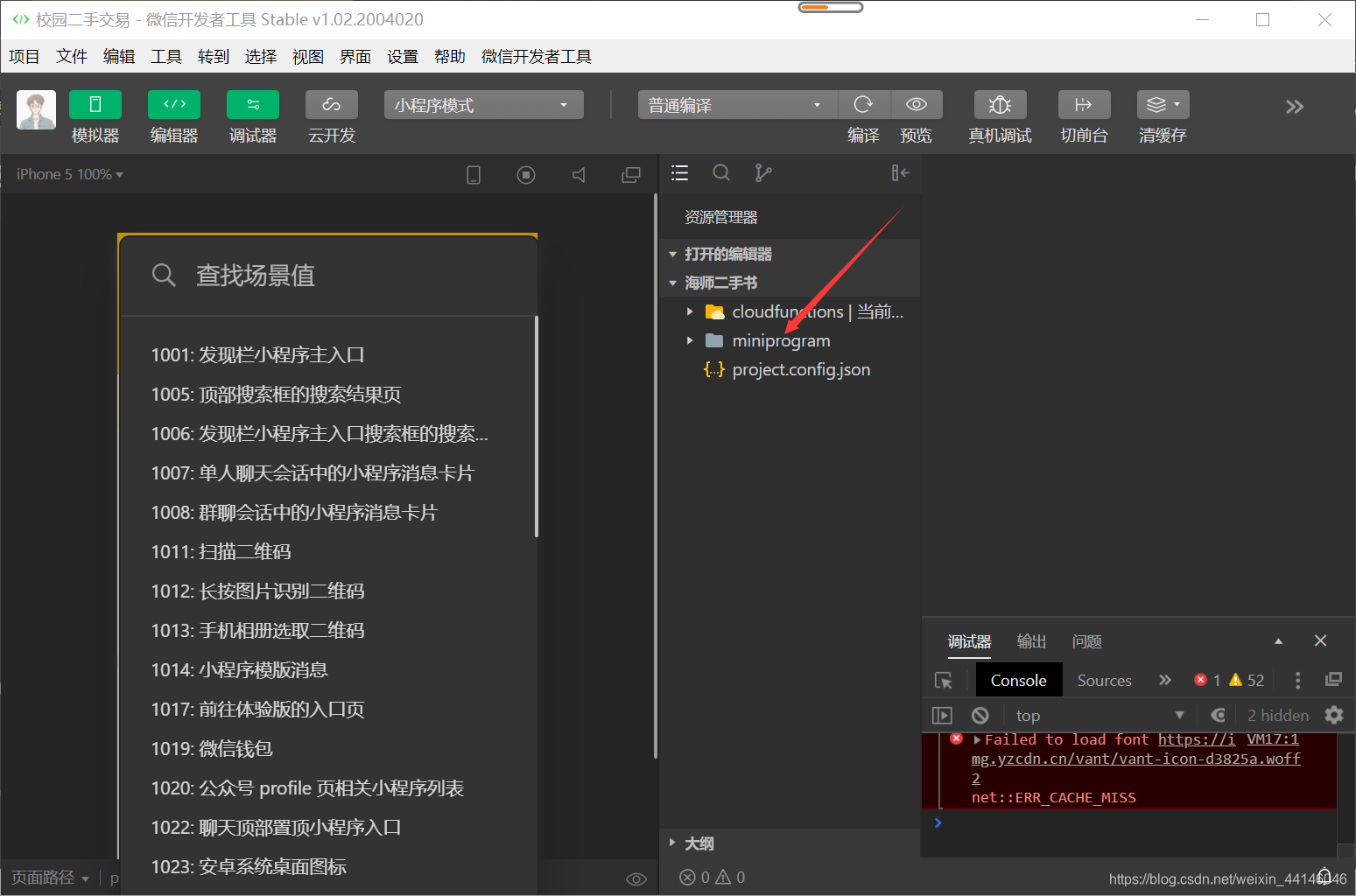
Task: Switch to the Sources tab in debugger
Action: click(x=1104, y=680)
